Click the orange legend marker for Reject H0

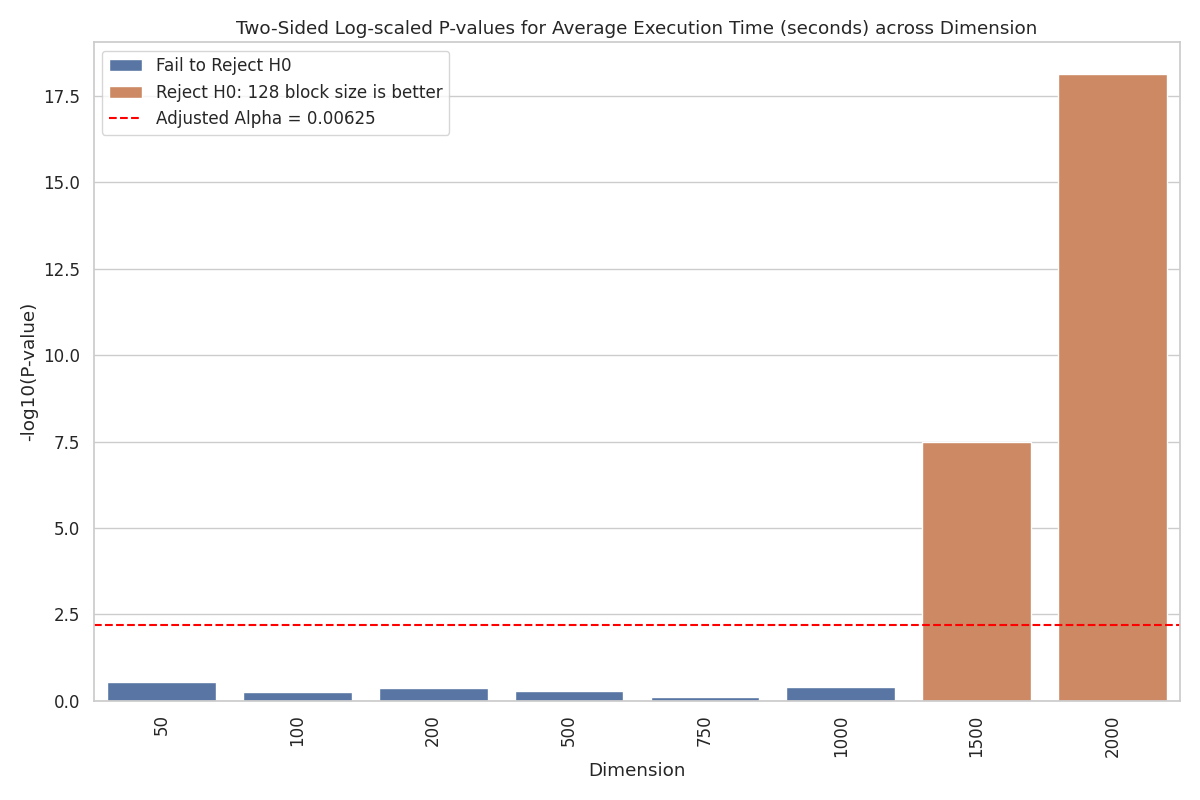tap(126, 90)
